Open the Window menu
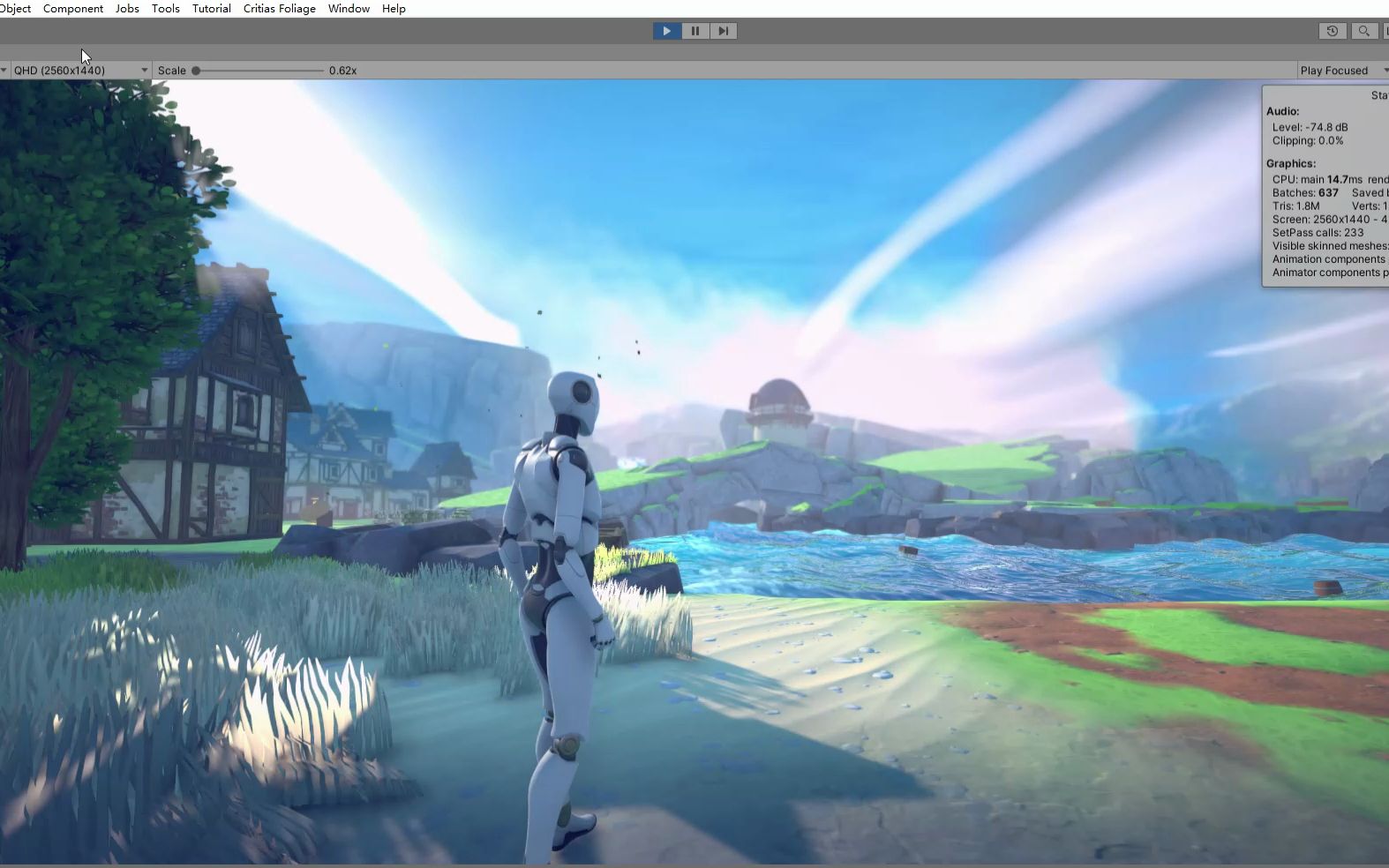This screenshot has height=868, width=1389. (349, 9)
